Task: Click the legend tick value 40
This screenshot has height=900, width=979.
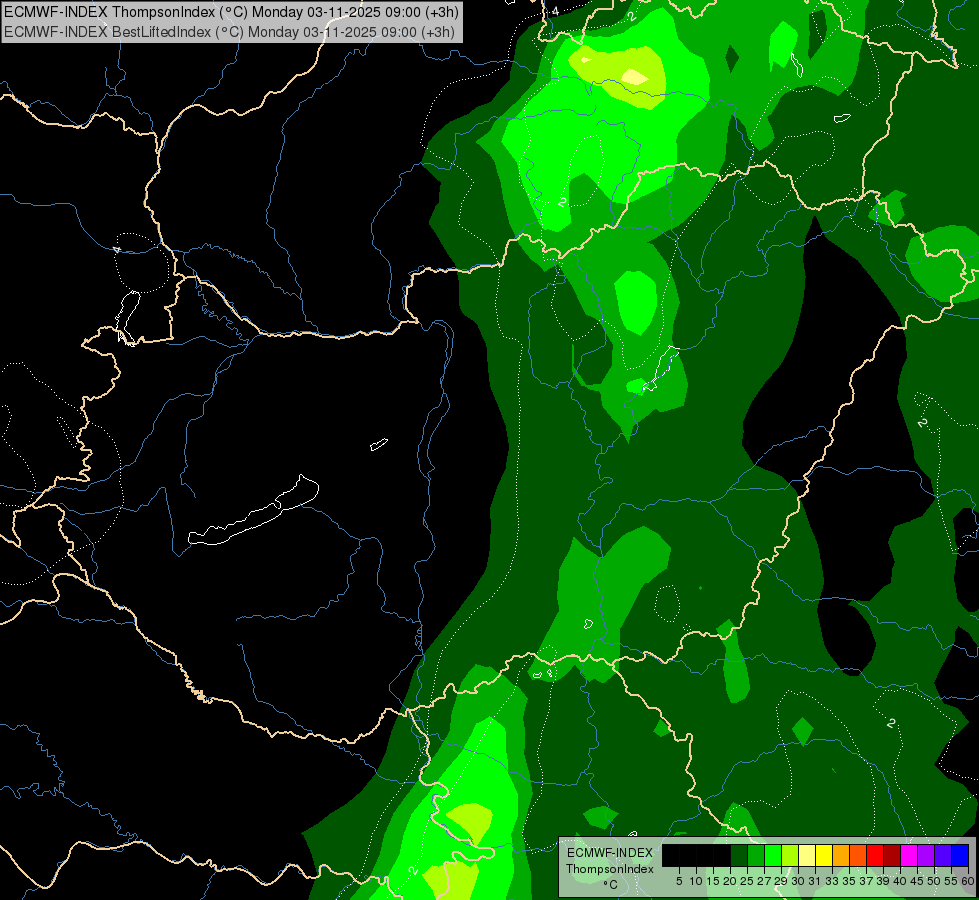Action: coord(900,881)
